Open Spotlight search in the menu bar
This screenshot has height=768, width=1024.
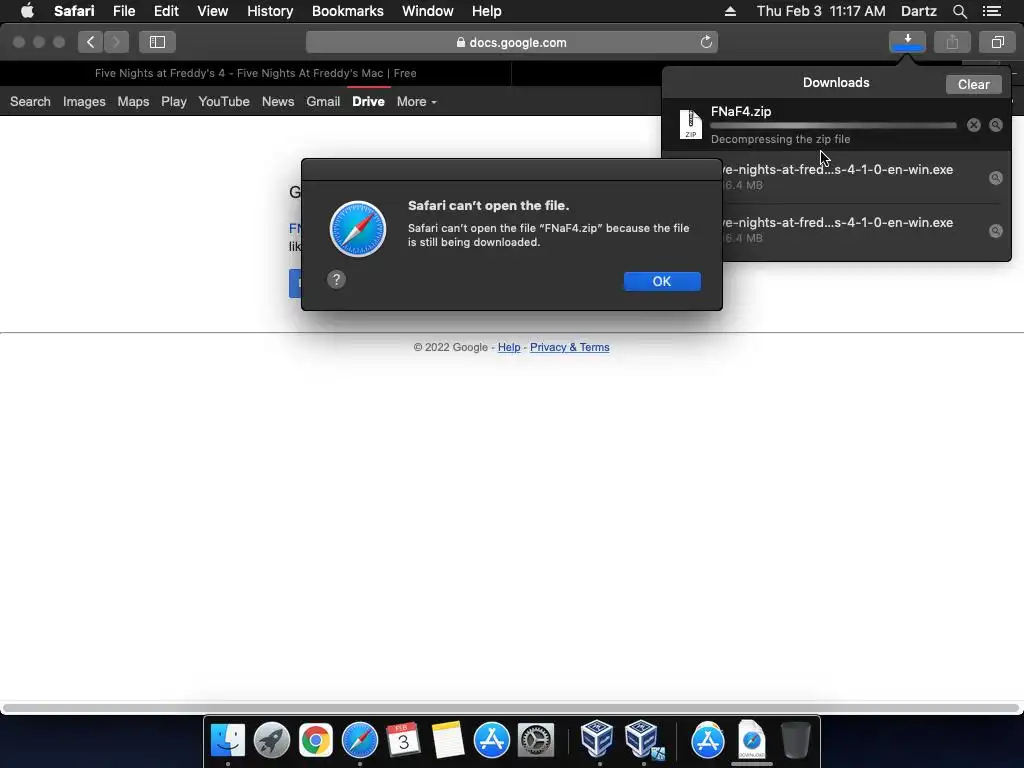(x=959, y=11)
